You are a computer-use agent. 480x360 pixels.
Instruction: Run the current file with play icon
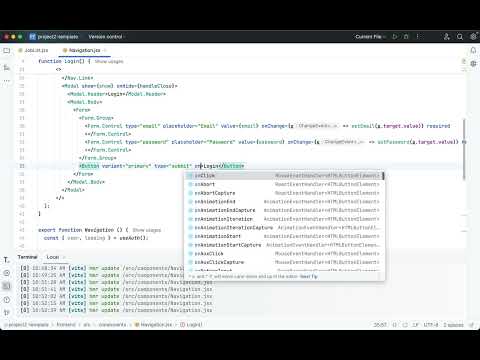coord(395,37)
